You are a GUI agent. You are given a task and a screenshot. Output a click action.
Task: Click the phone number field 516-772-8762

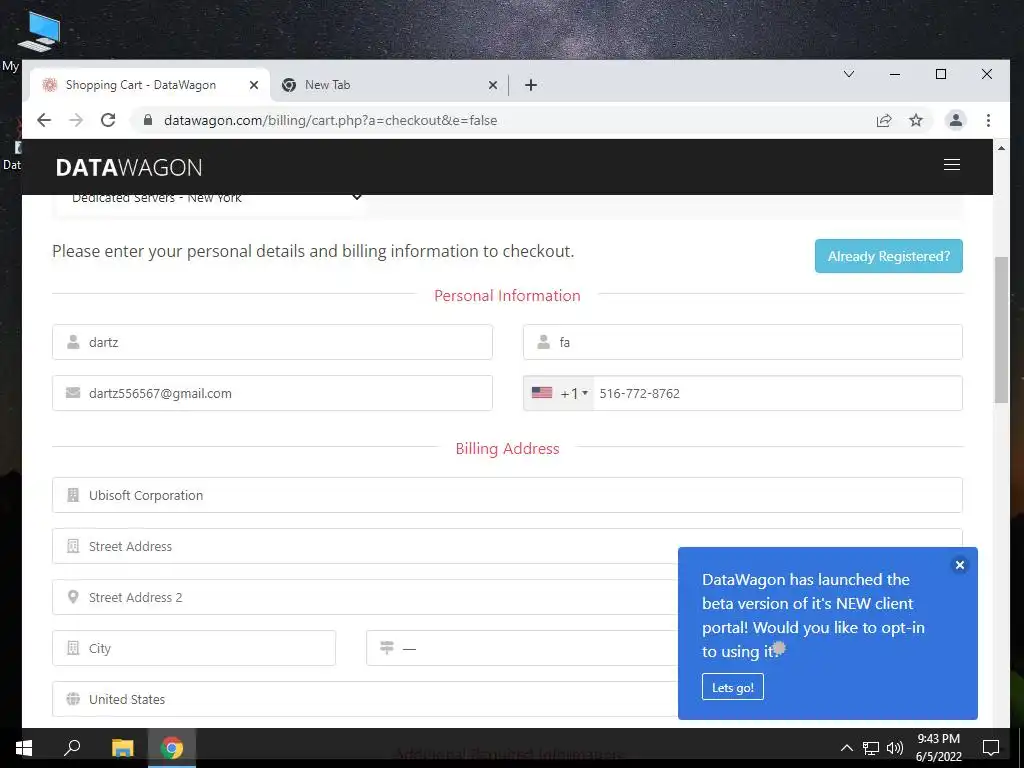point(777,393)
